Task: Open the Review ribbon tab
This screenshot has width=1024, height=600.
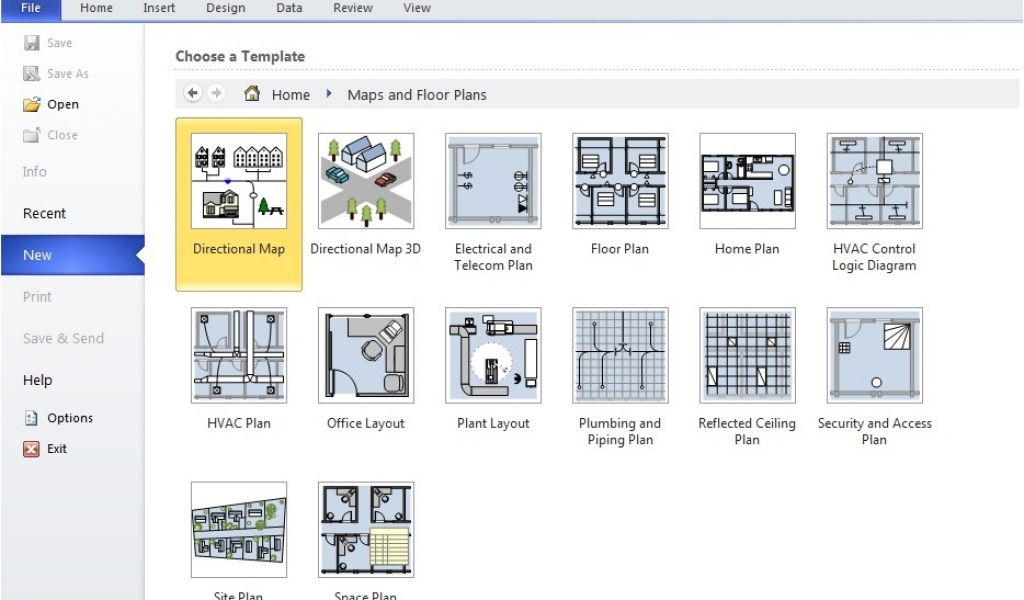Action: 353,8
